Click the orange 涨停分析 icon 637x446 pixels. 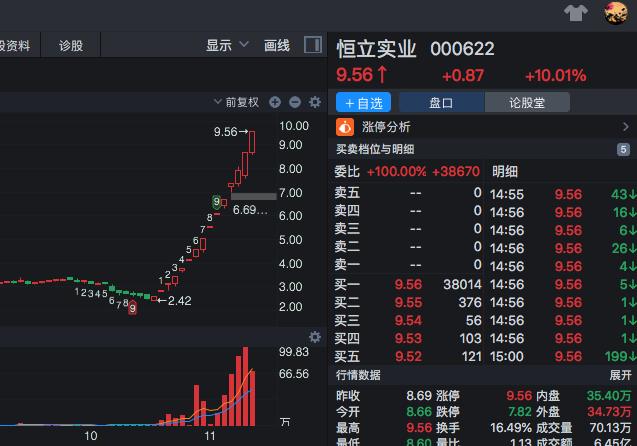[345, 127]
